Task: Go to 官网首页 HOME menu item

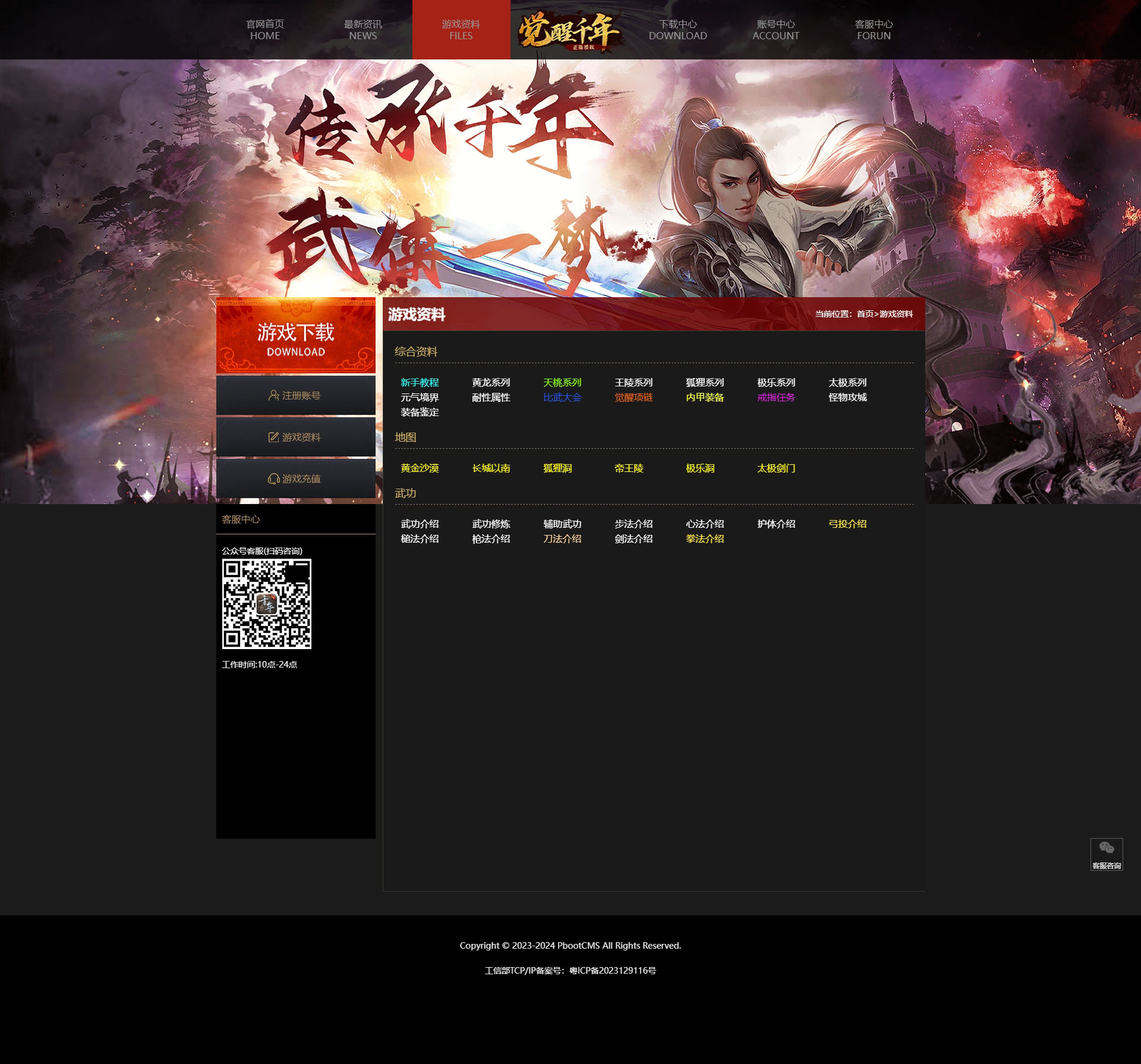Action: (265, 30)
